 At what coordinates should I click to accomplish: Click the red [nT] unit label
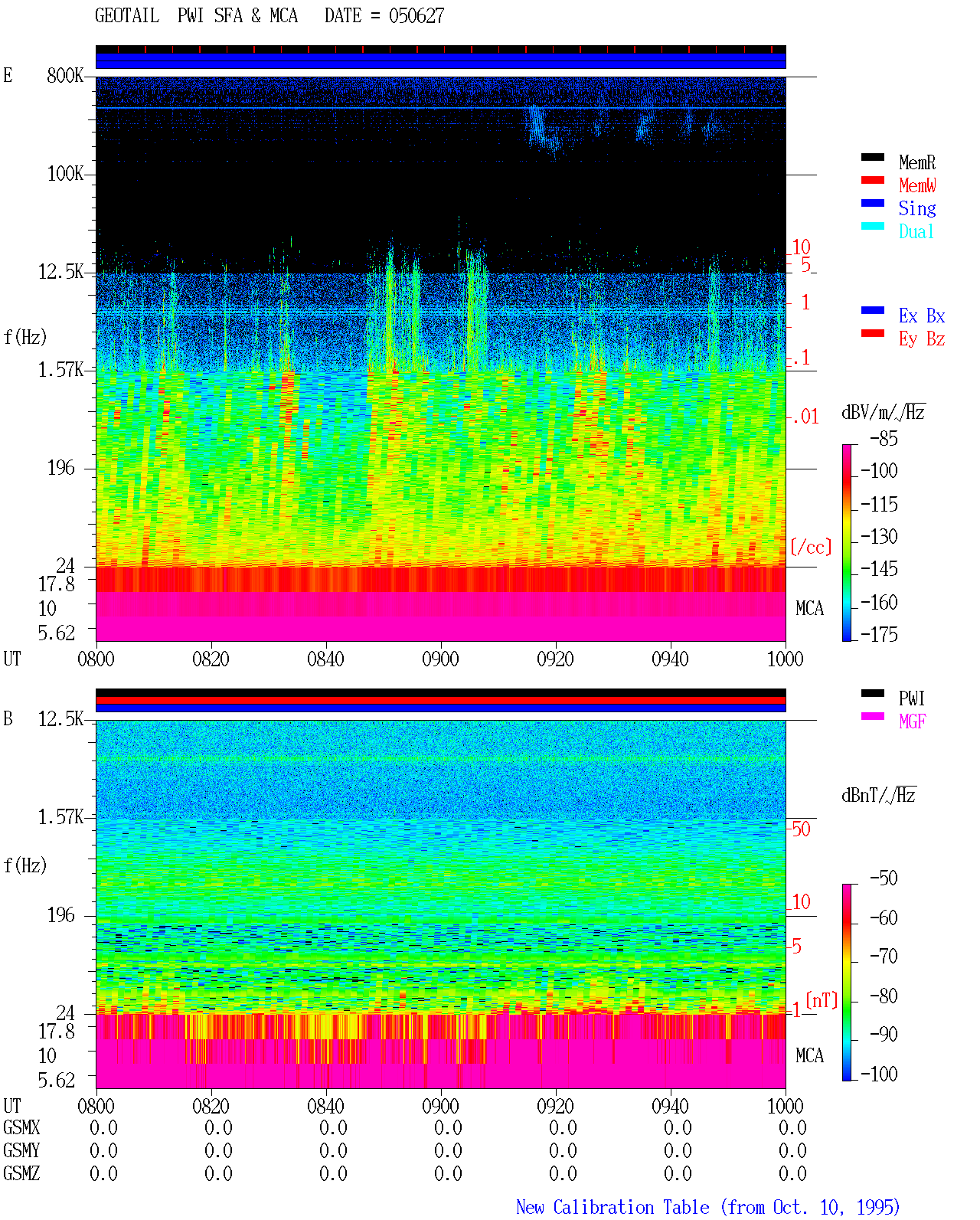coord(822,1000)
